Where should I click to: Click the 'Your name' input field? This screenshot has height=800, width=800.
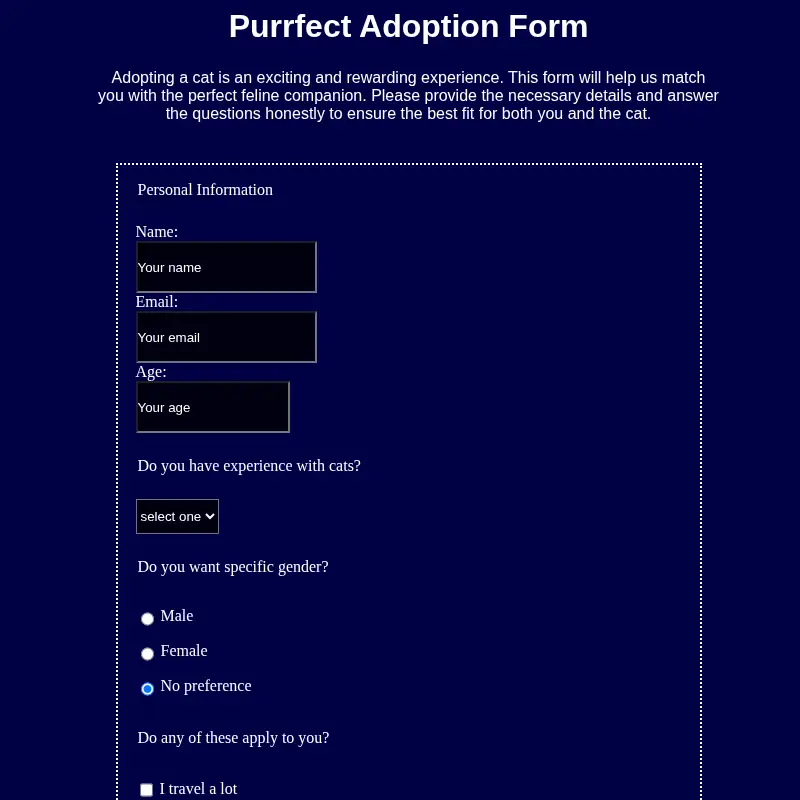226,267
